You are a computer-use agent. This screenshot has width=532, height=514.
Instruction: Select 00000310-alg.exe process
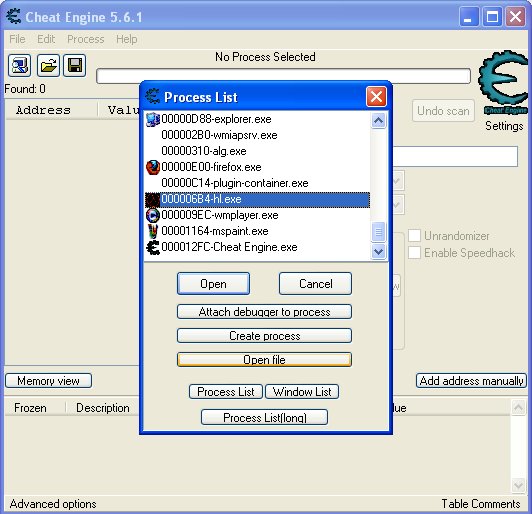pyautogui.click(x=257, y=151)
